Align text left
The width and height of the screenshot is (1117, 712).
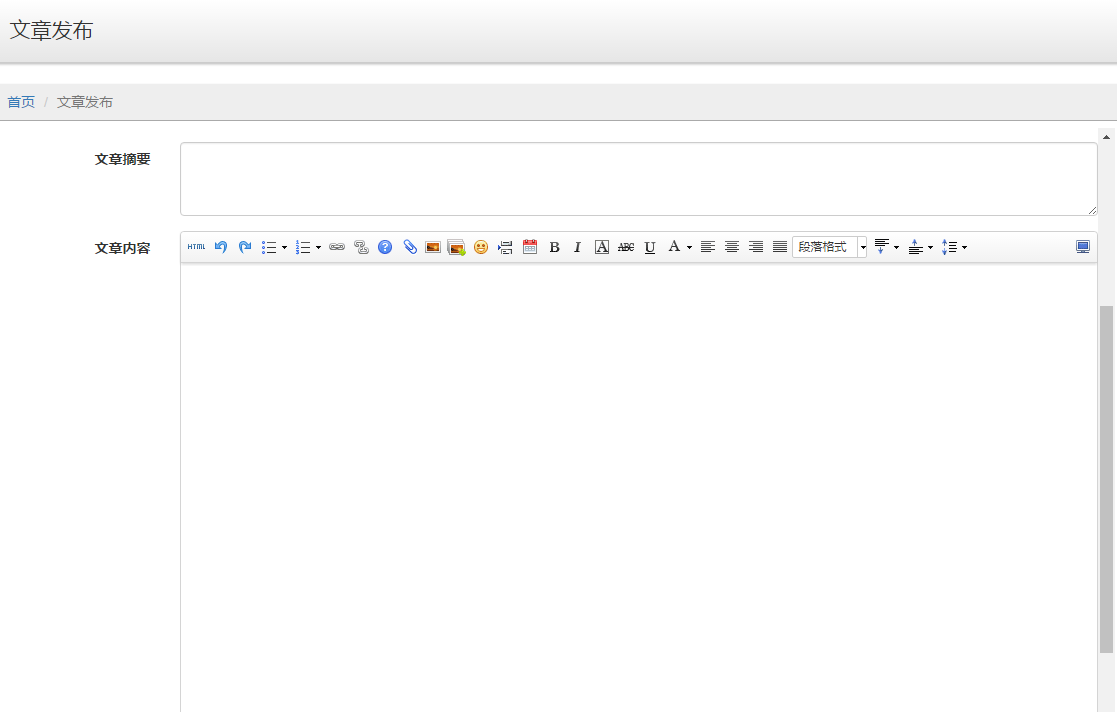click(707, 247)
